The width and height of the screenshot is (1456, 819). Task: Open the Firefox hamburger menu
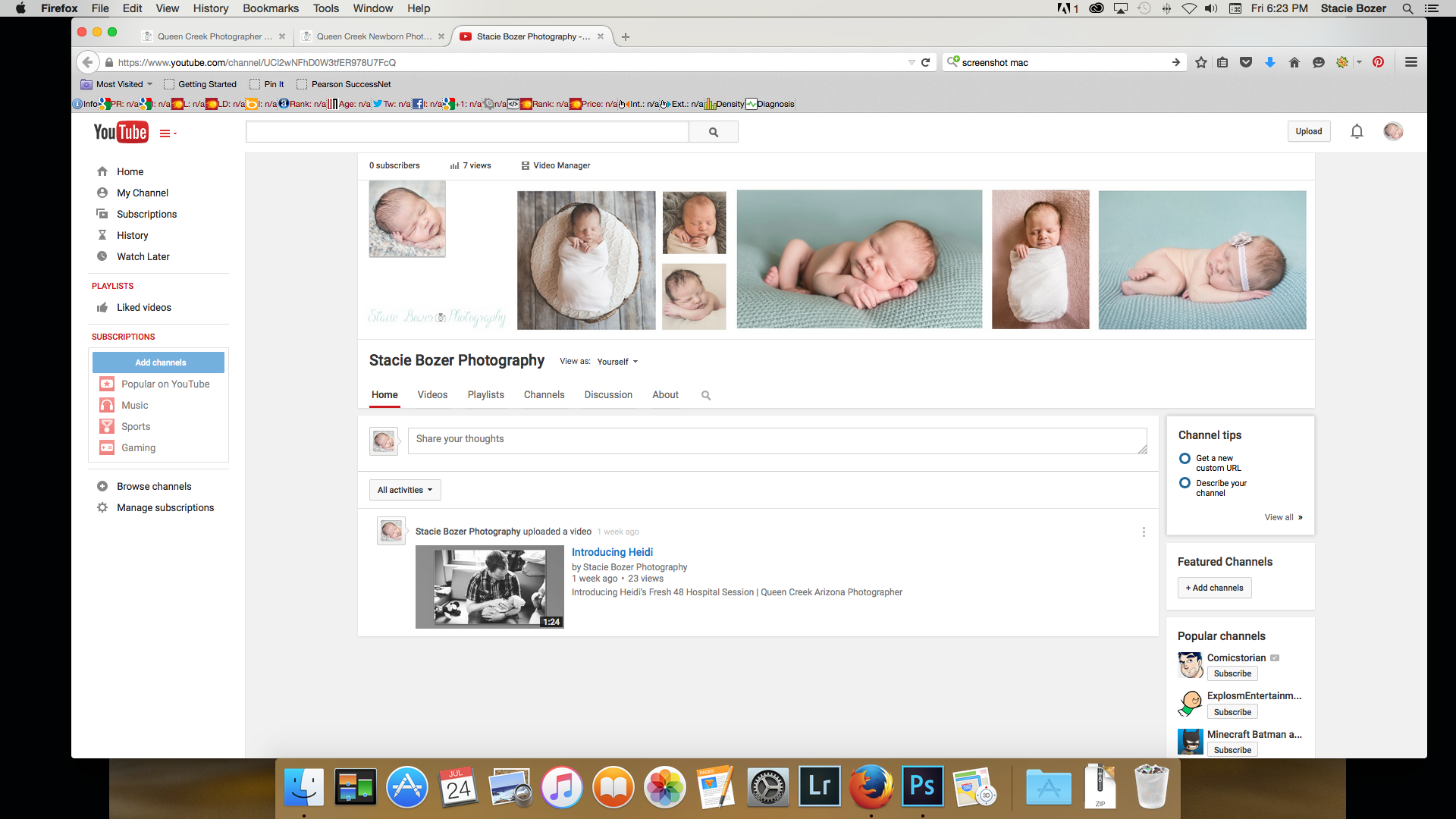click(x=1411, y=62)
